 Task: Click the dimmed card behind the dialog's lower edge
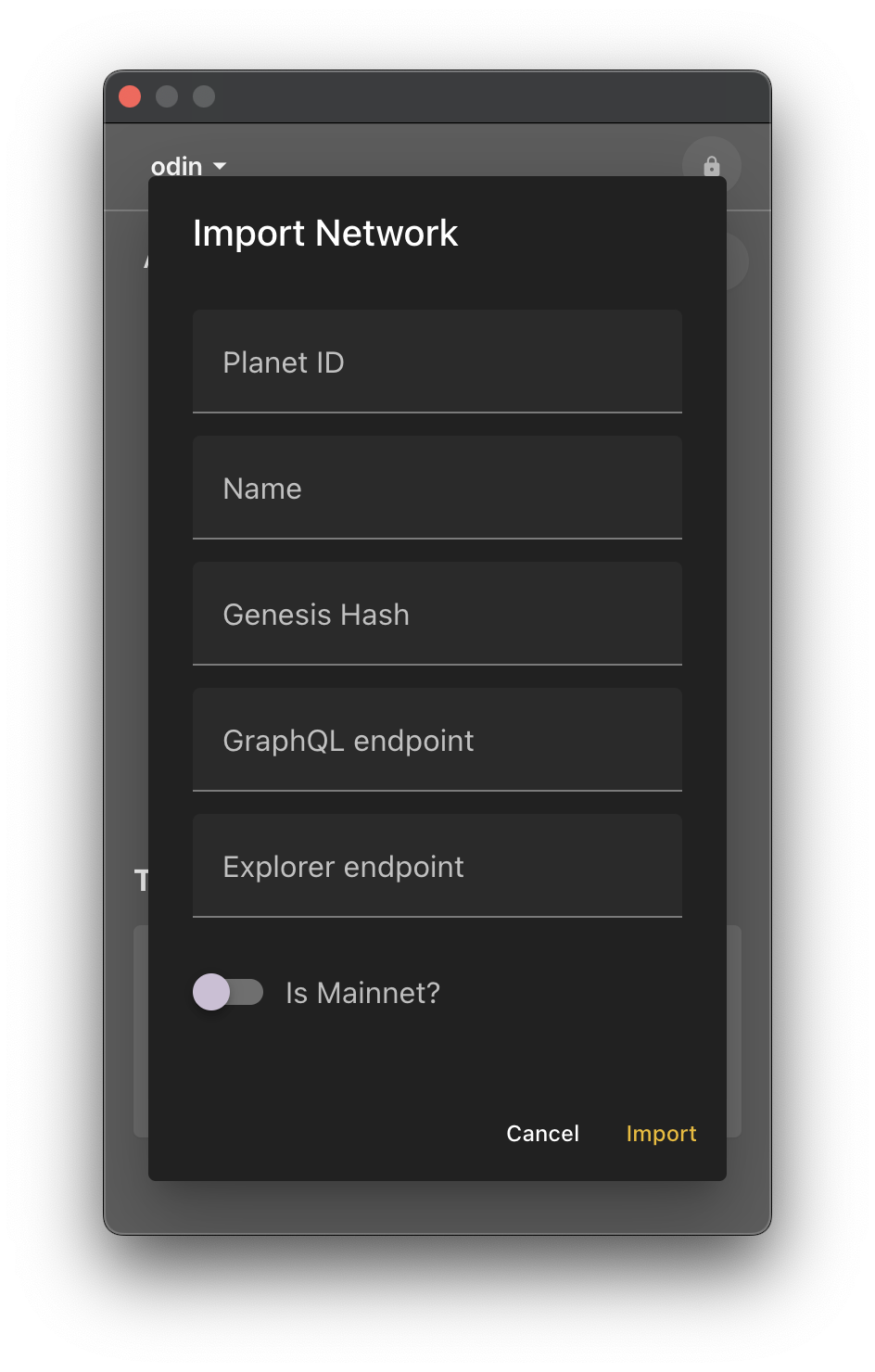(x=734, y=1029)
